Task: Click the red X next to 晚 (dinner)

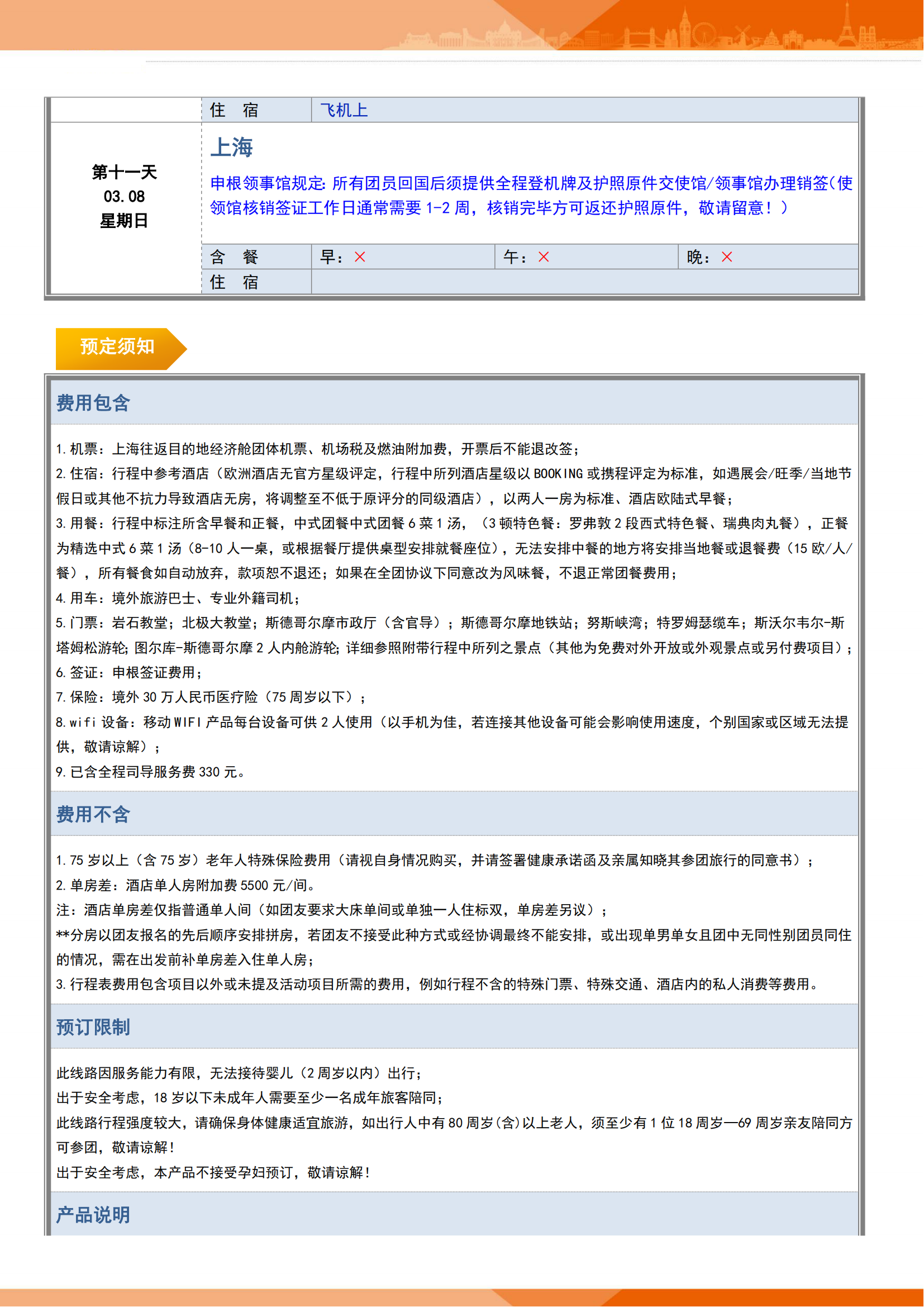Action: (727, 257)
